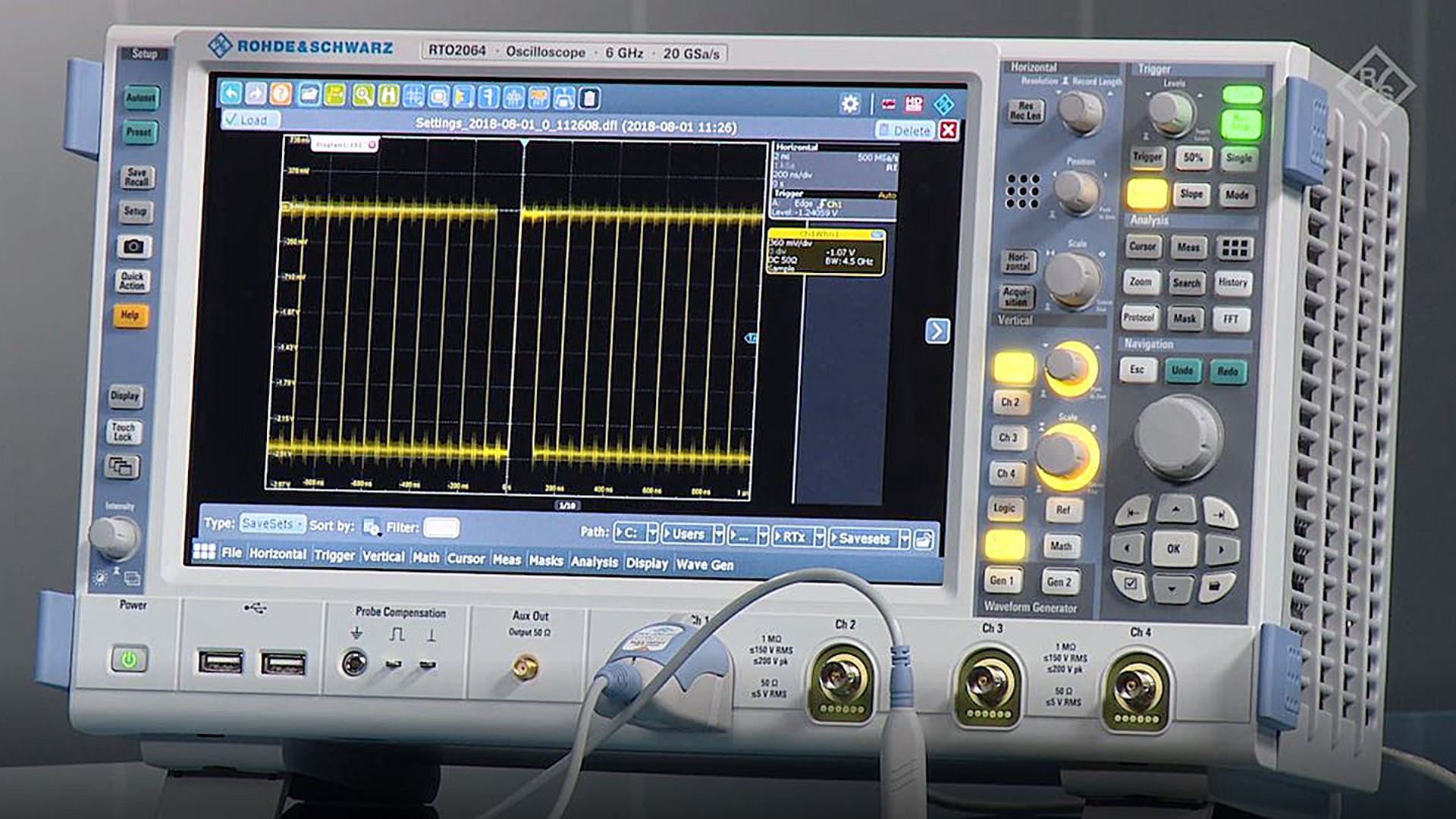Open the settings gear icon near the top right
Image resolution: width=1456 pixels, height=819 pixels.
(850, 102)
